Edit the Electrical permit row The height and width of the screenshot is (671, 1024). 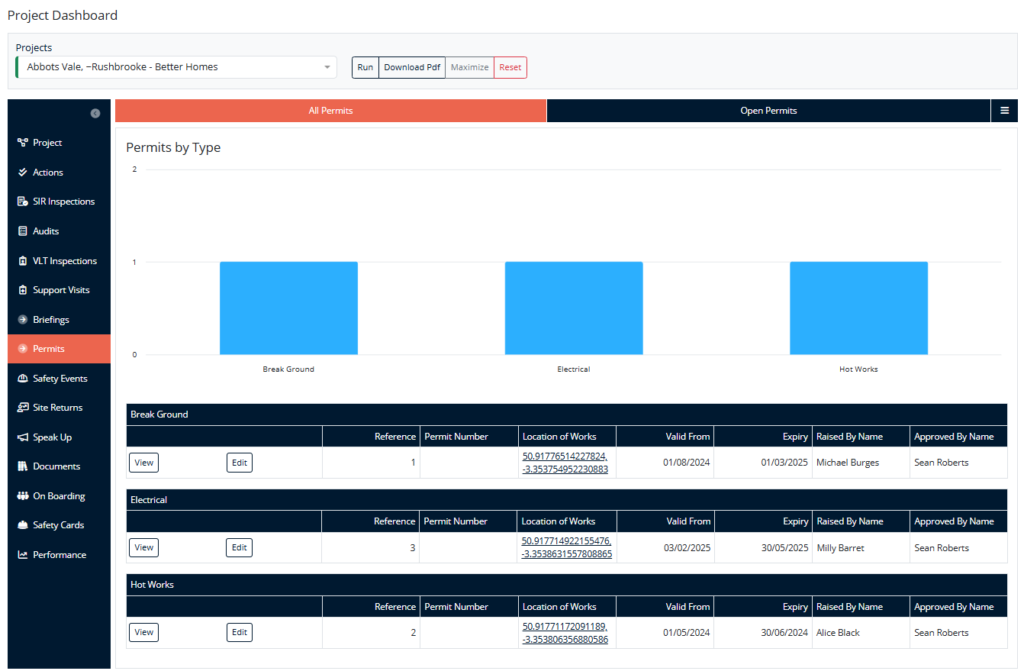pos(240,548)
